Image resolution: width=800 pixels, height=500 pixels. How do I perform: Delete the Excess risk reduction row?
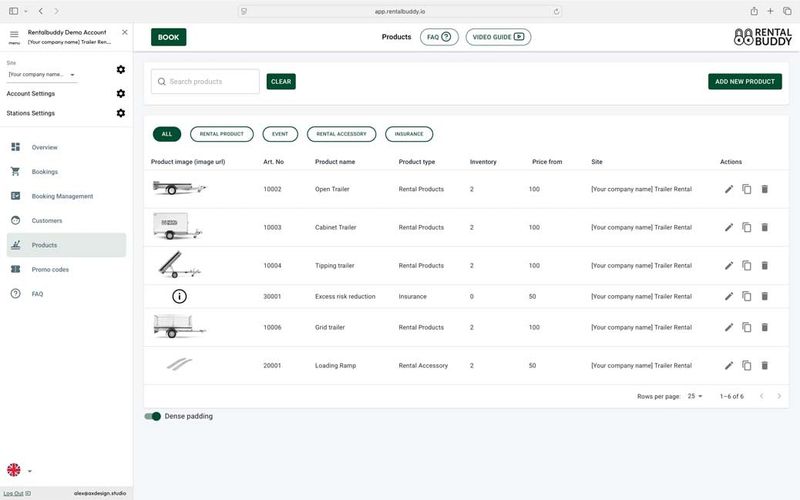[x=764, y=296]
